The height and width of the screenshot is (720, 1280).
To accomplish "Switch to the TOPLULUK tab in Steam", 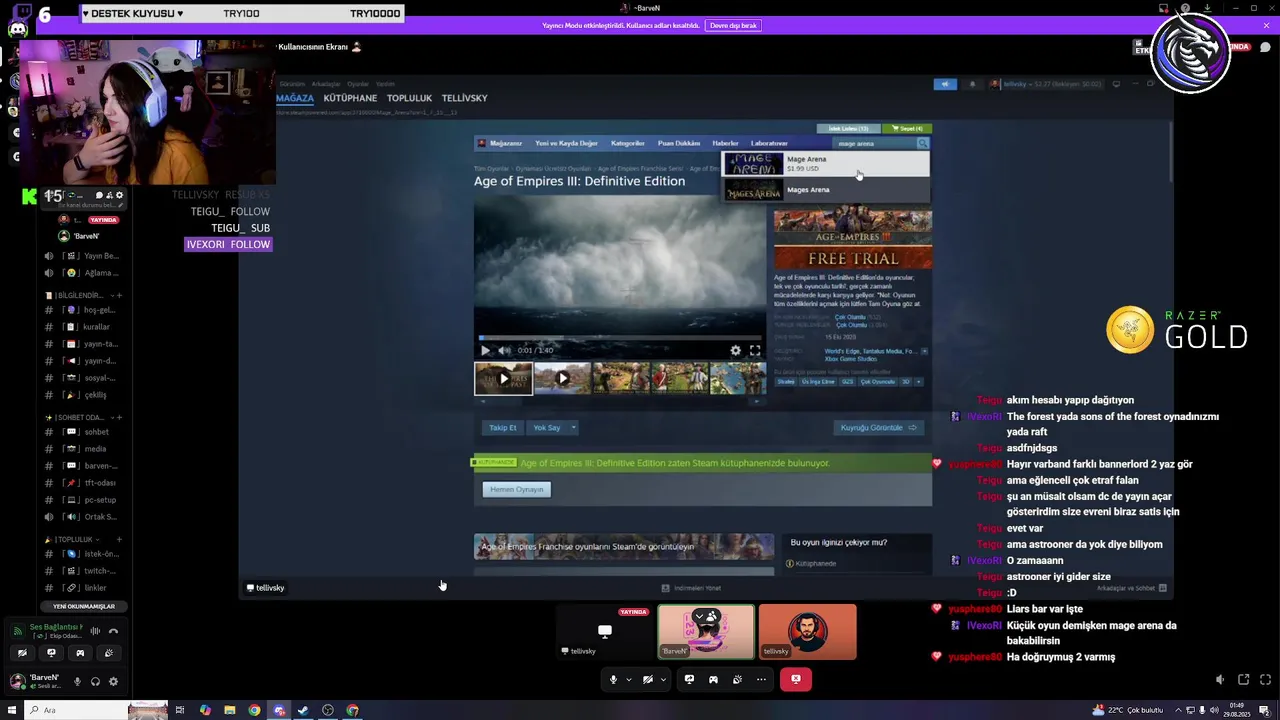I will coord(409,98).
